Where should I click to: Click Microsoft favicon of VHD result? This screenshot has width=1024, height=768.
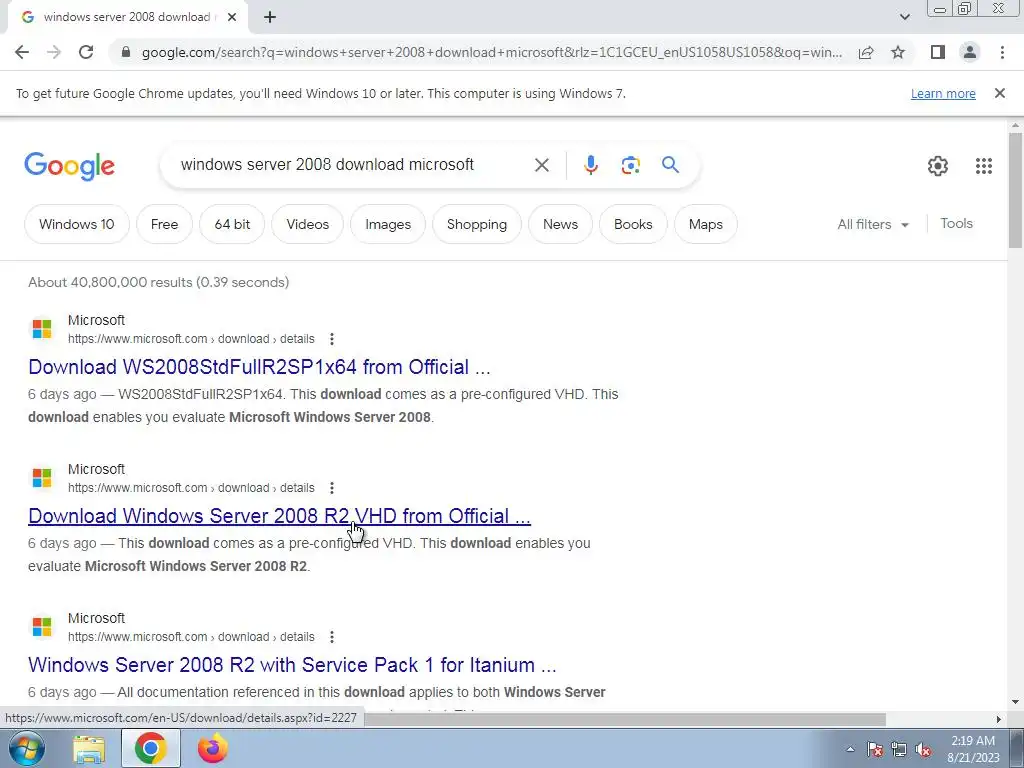42,477
